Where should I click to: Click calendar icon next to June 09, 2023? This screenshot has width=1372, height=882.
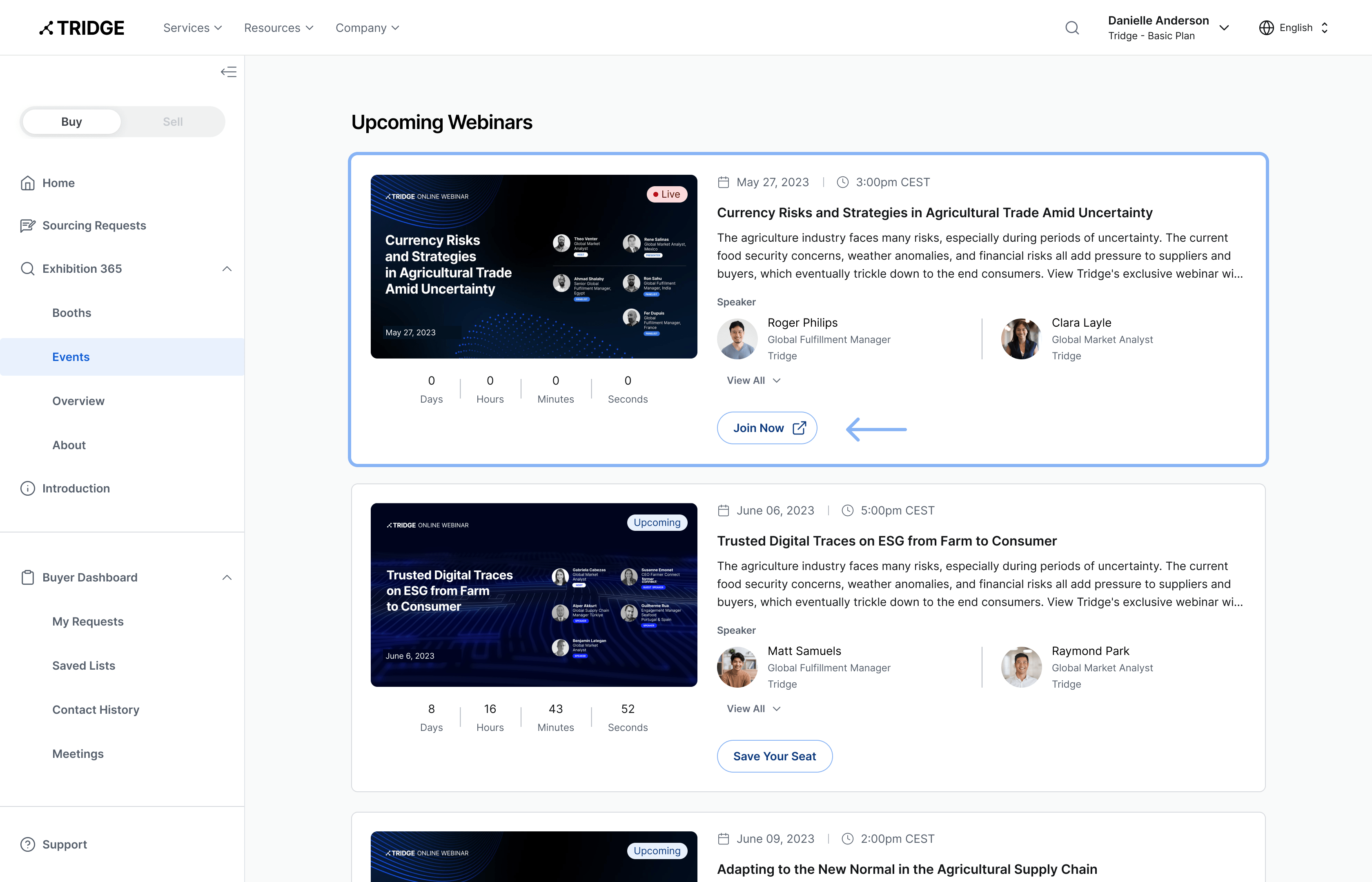(x=723, y=838)
